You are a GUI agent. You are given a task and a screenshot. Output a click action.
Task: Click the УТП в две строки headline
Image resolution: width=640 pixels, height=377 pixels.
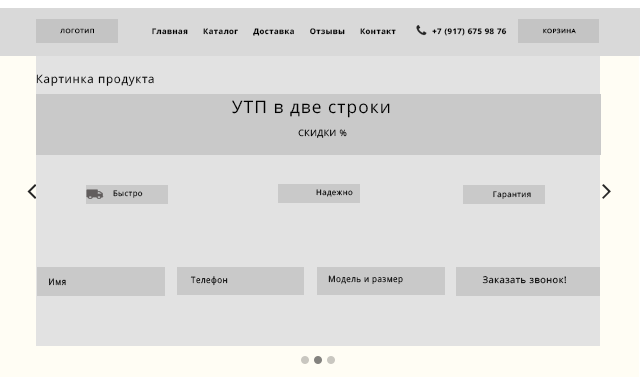click(x=311, y=107)
